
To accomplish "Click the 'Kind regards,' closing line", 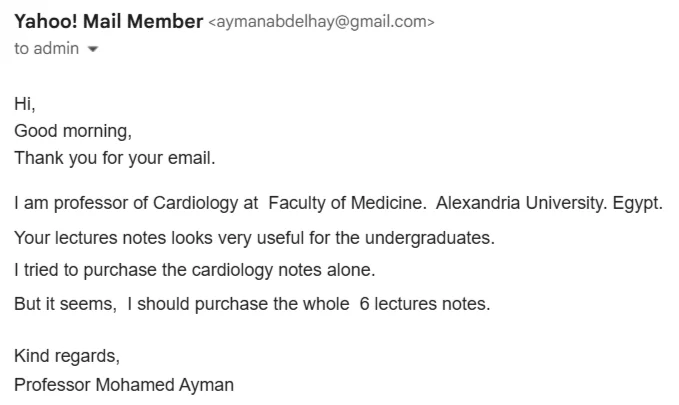I will click(x=66, y=356).
